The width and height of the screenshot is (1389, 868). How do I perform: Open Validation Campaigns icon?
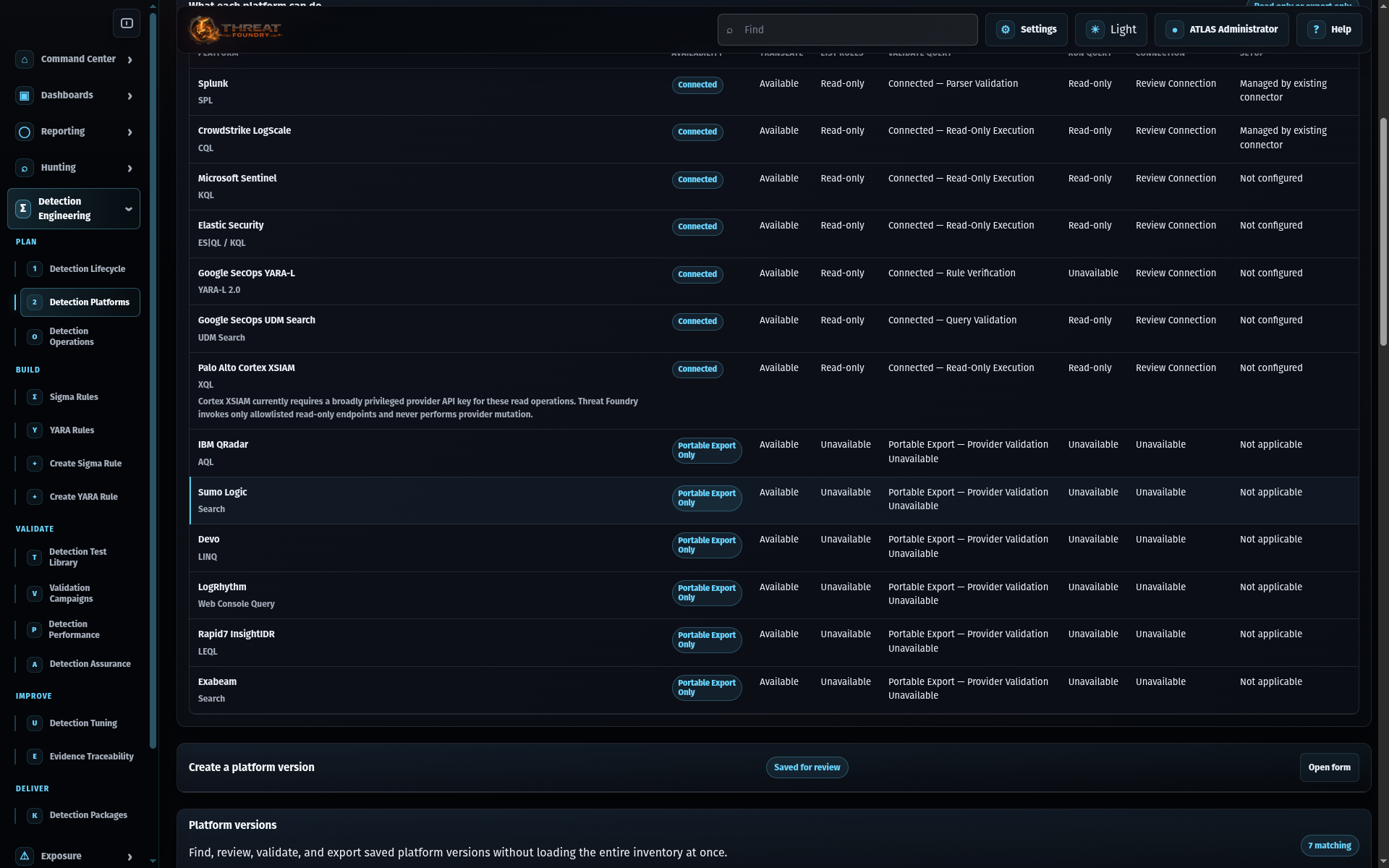point(34,593)
